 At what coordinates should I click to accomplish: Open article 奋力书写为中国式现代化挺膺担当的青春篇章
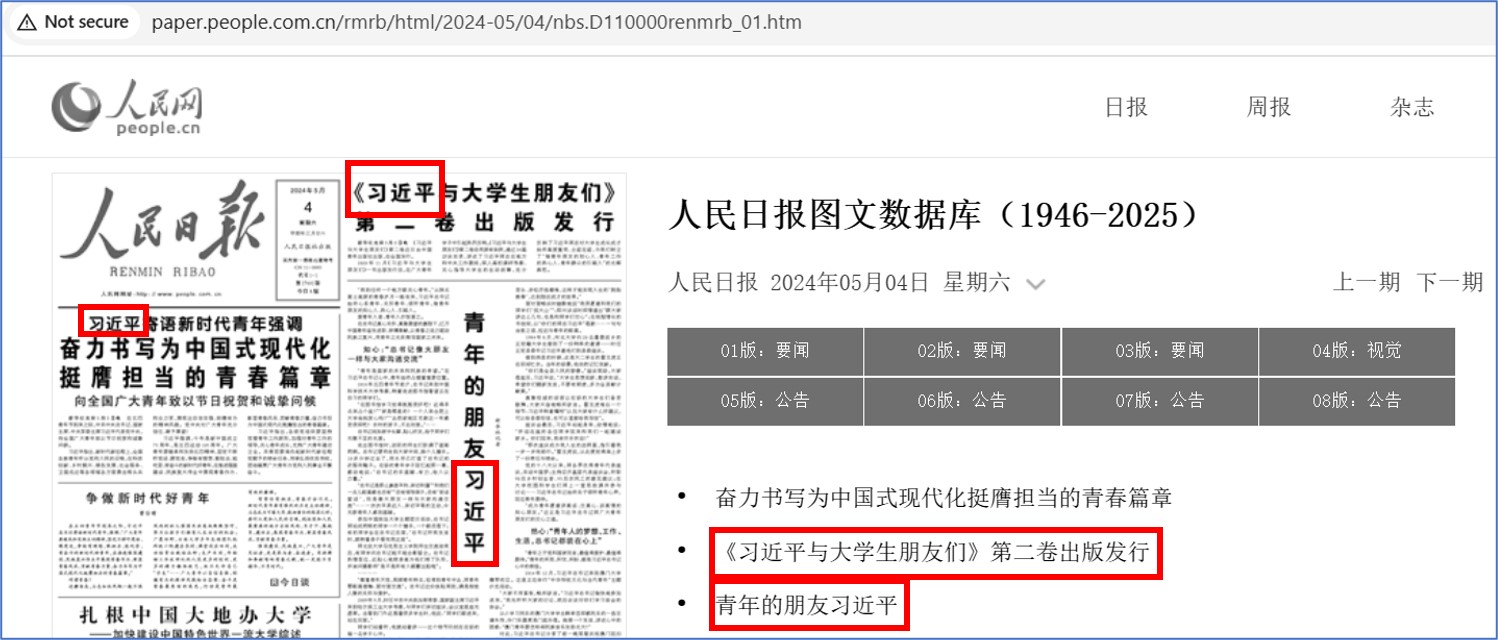944,498
